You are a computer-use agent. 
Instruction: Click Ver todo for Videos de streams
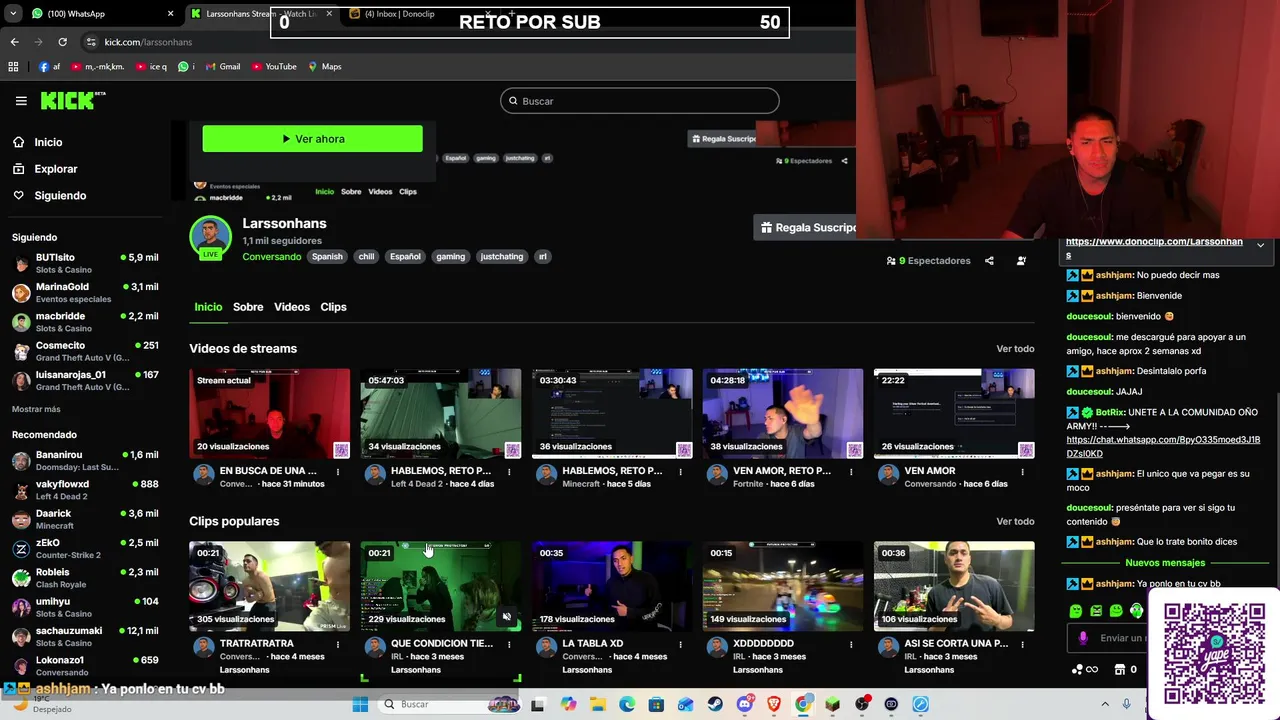[1015, 349]
